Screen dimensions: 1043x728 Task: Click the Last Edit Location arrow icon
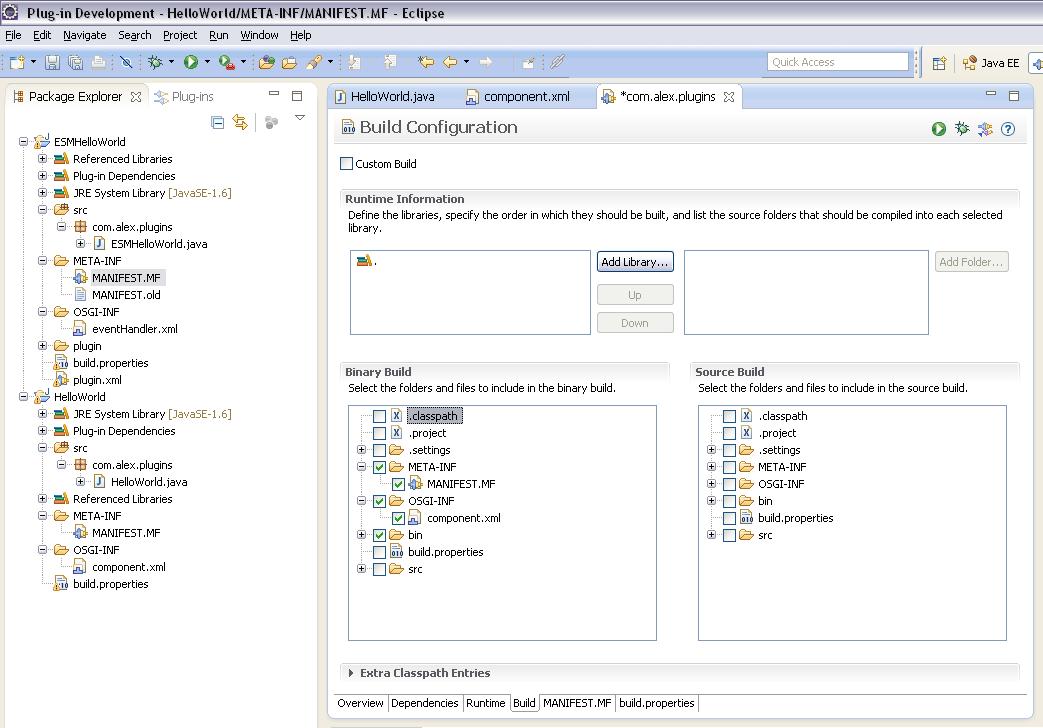coord(426,63)
